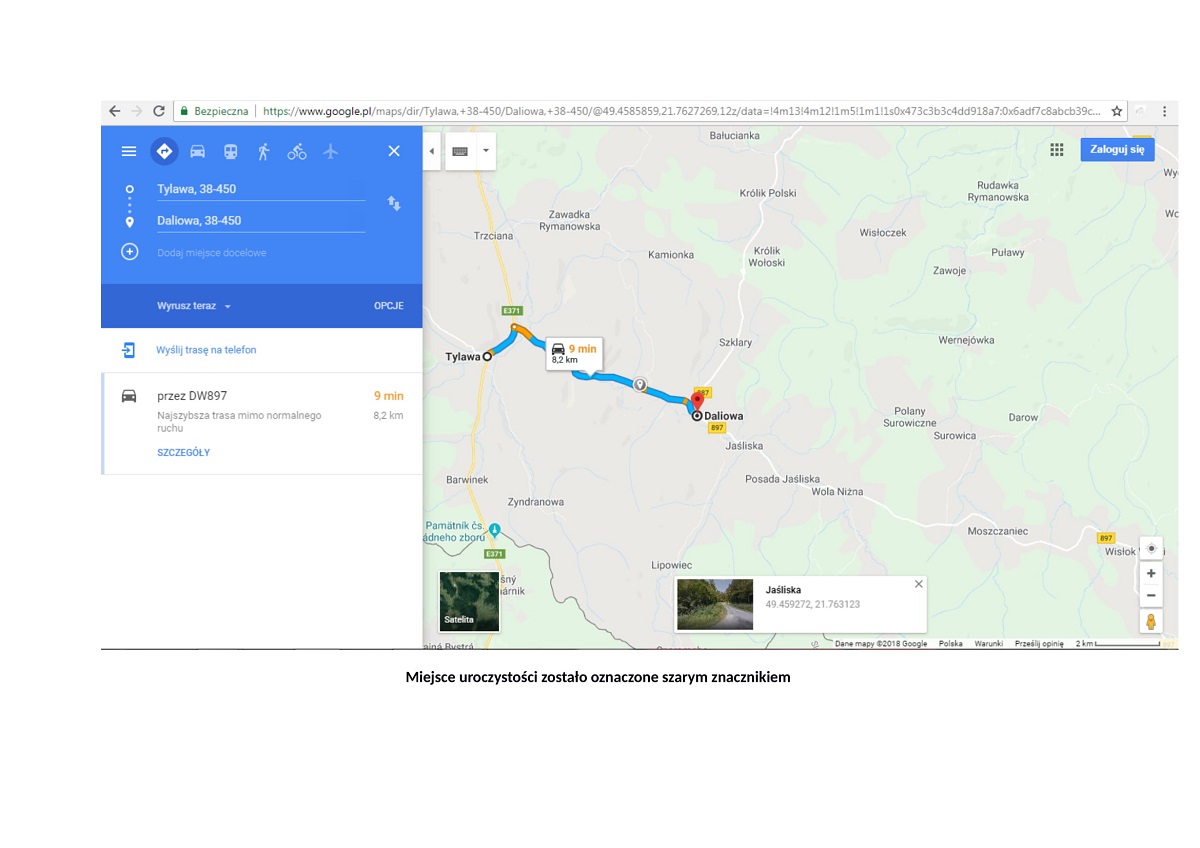This screenshot has width=1200, height=848.
Task: Click the Szklary label on the map
Action: [735, 342]
